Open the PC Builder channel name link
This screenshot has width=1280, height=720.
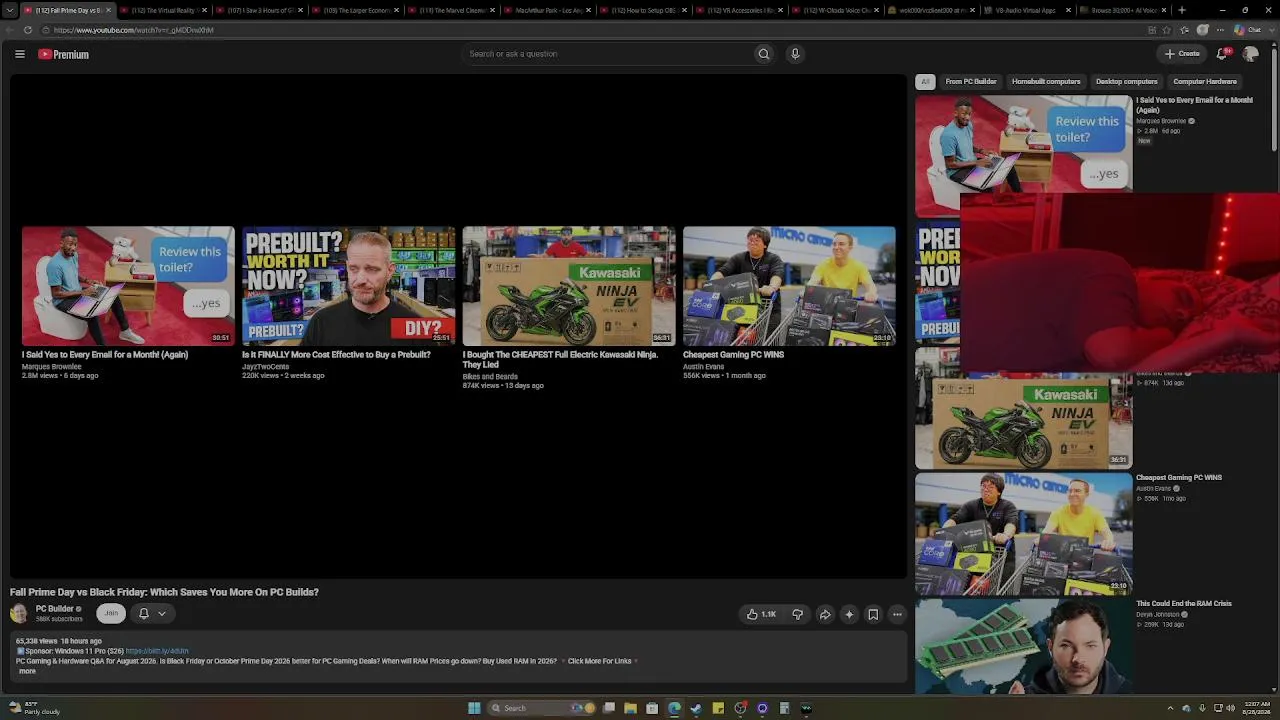tap(55, 609)
